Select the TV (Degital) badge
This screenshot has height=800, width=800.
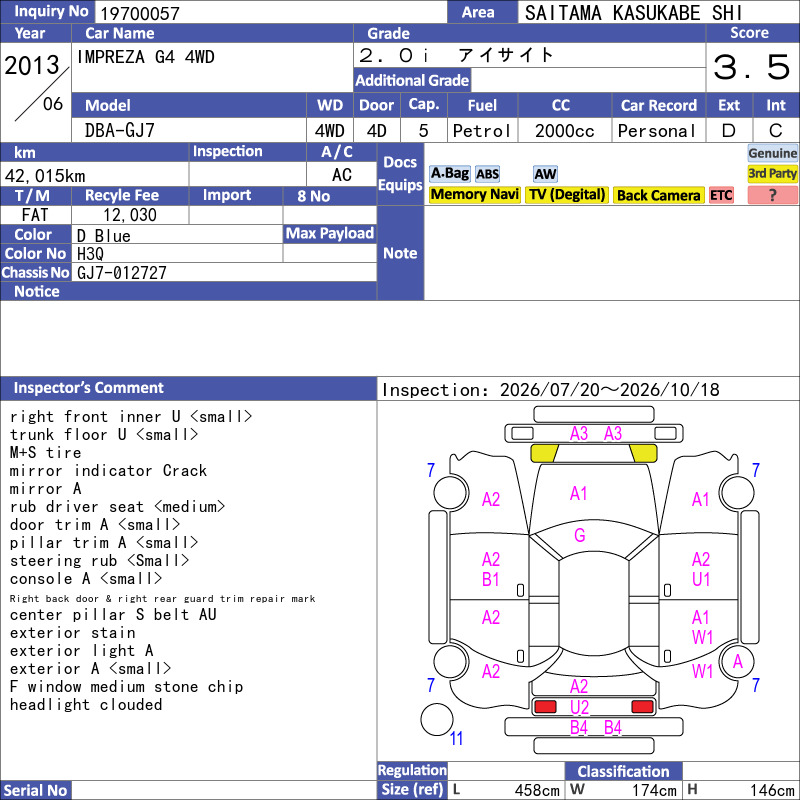(x=567, y=195)
